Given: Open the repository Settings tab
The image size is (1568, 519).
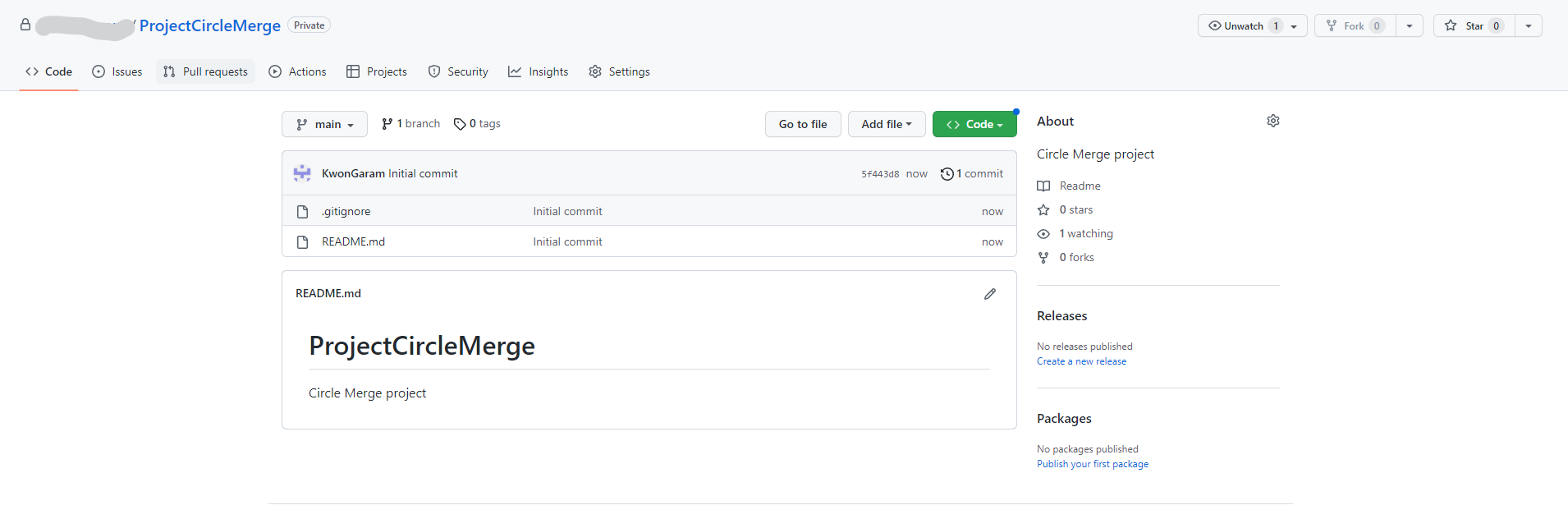Looking at the screenshot, I should point(619,71).
